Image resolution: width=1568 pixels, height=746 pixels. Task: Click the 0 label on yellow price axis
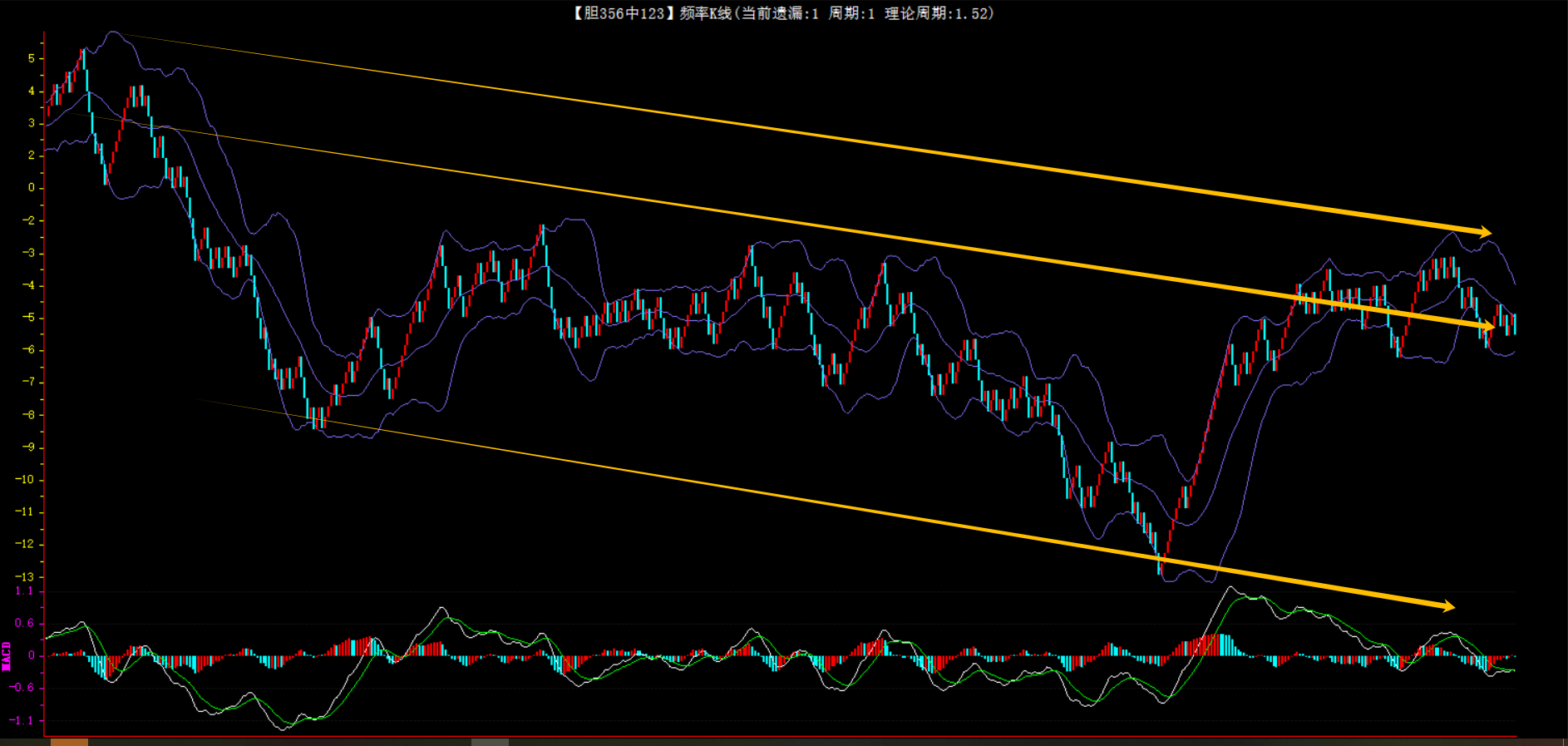32,188
